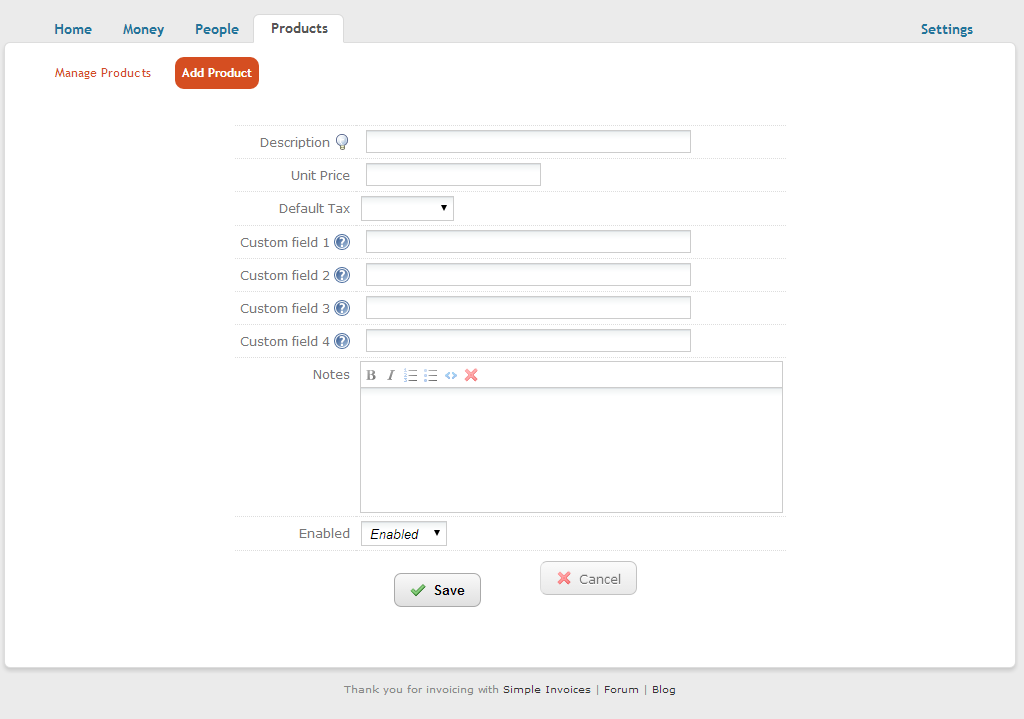Click the Description lightbulb hint icon
The height and width of the screenshot is (719, 1024).
[x=342, y=142]
